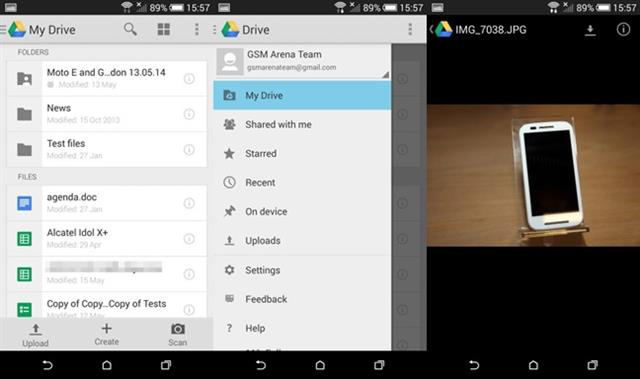The image size is (640, 379).
Task: Tap Create in the bottom bar
Action: (x=107, y=335)
